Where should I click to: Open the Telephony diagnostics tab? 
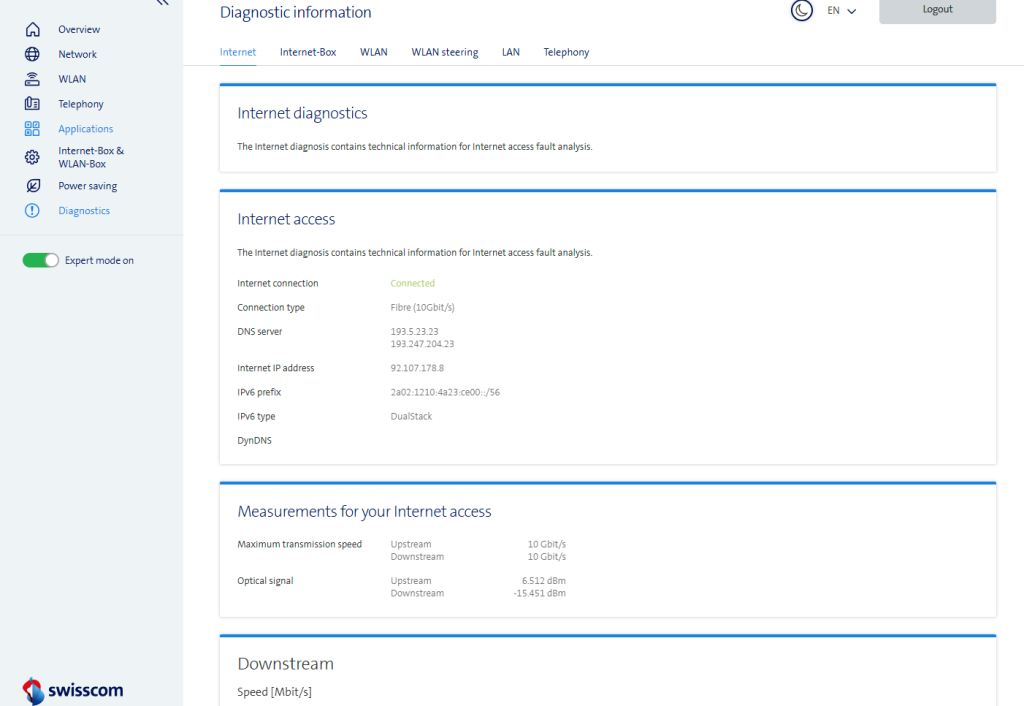coord(566,52)
